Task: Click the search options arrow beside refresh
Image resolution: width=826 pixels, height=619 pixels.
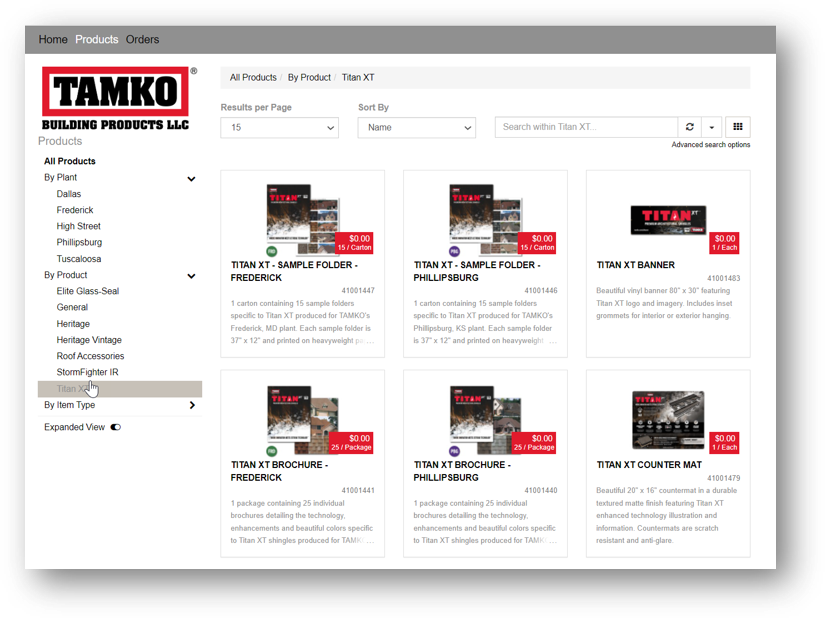Action: pos(711,127)
